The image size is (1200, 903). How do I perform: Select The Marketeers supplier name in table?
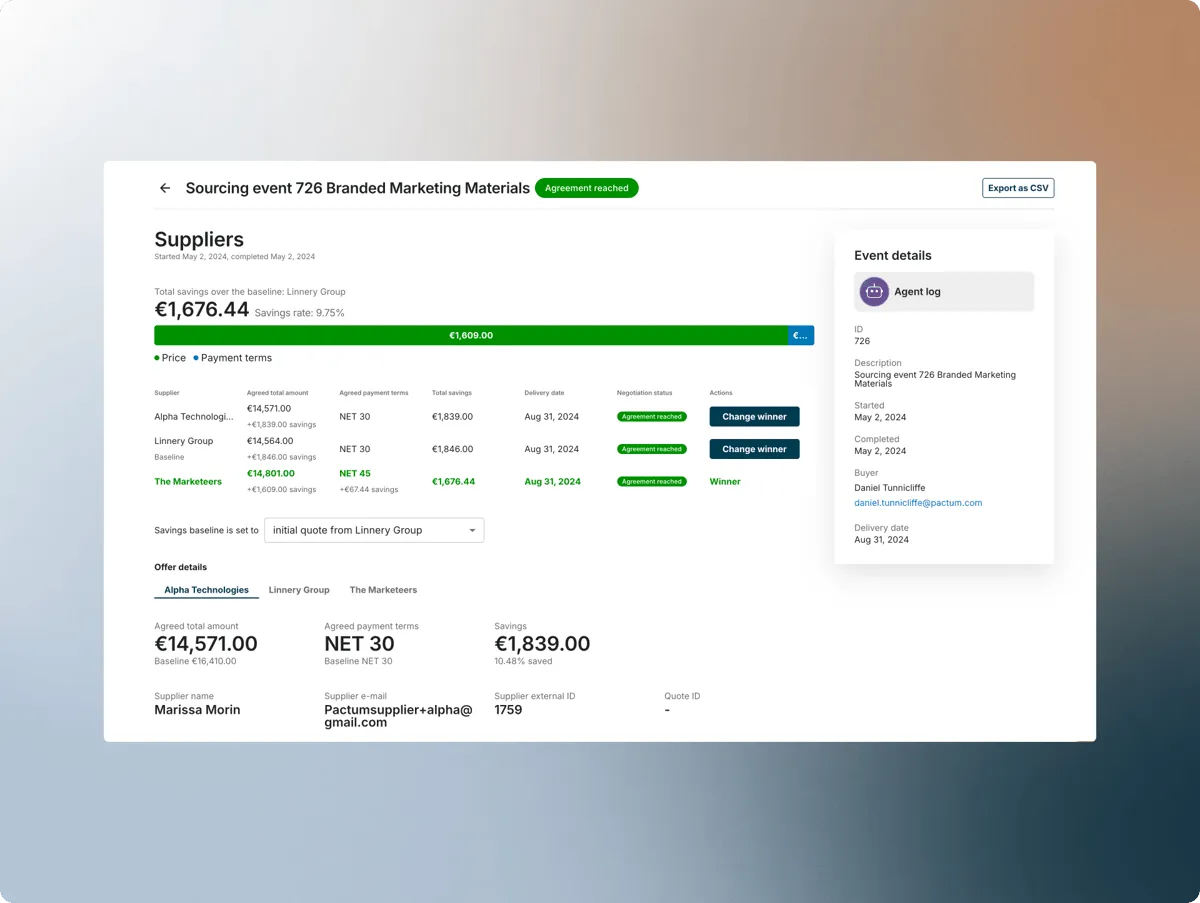[x=188, y=482]
